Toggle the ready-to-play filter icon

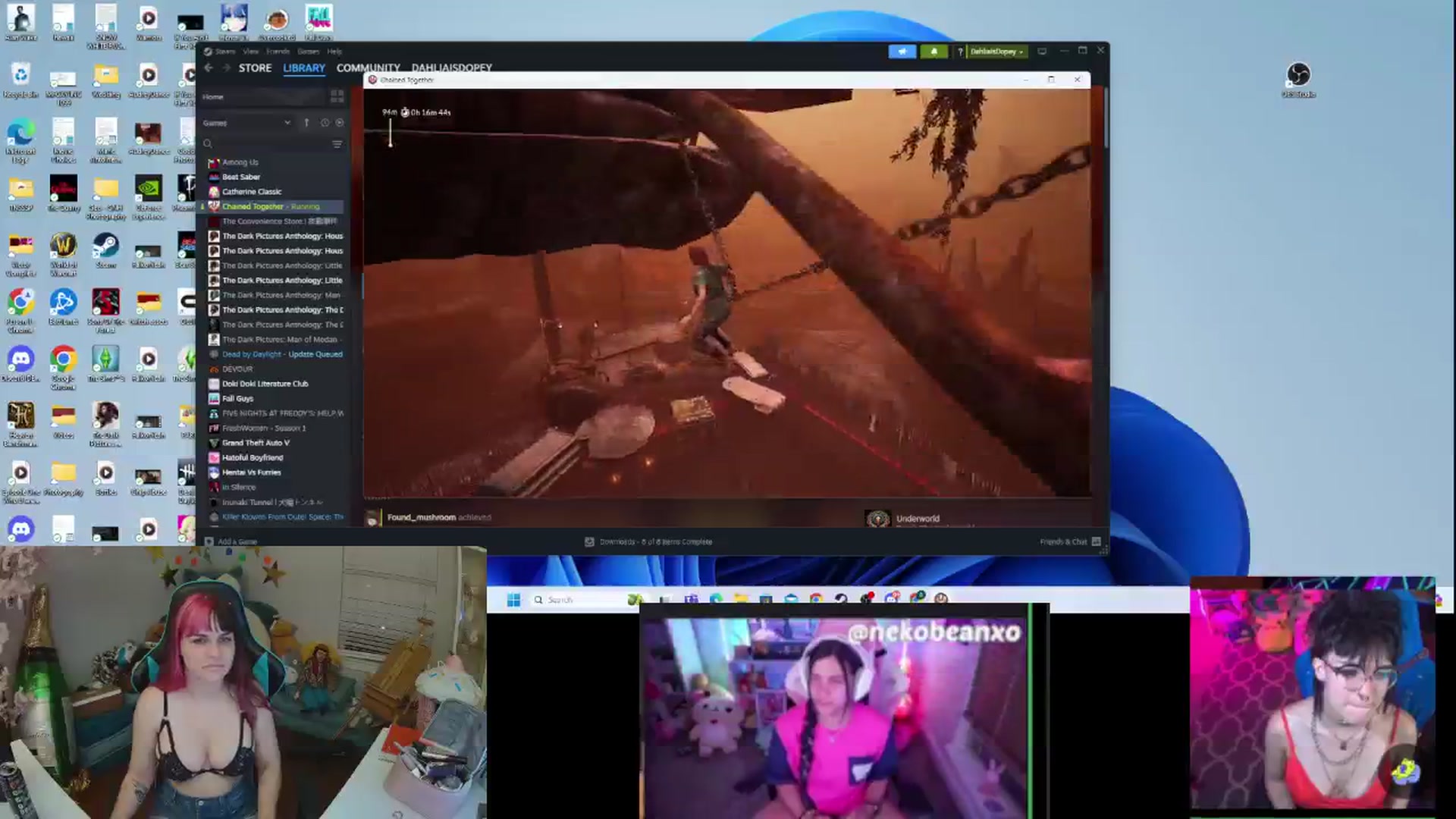pos(339,123)
